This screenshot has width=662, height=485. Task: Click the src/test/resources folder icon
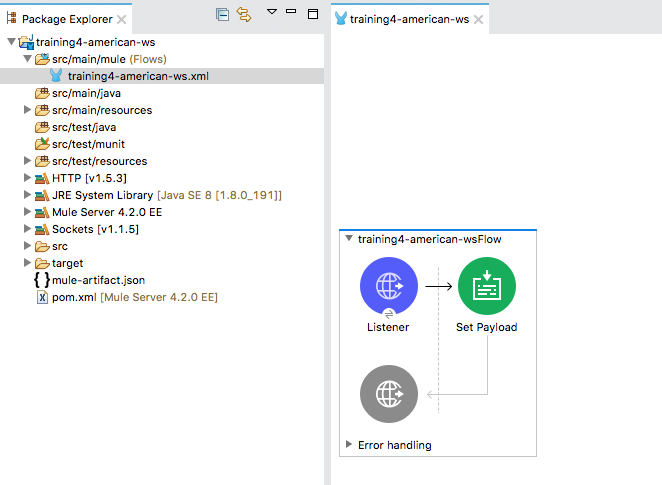point(42,161)
